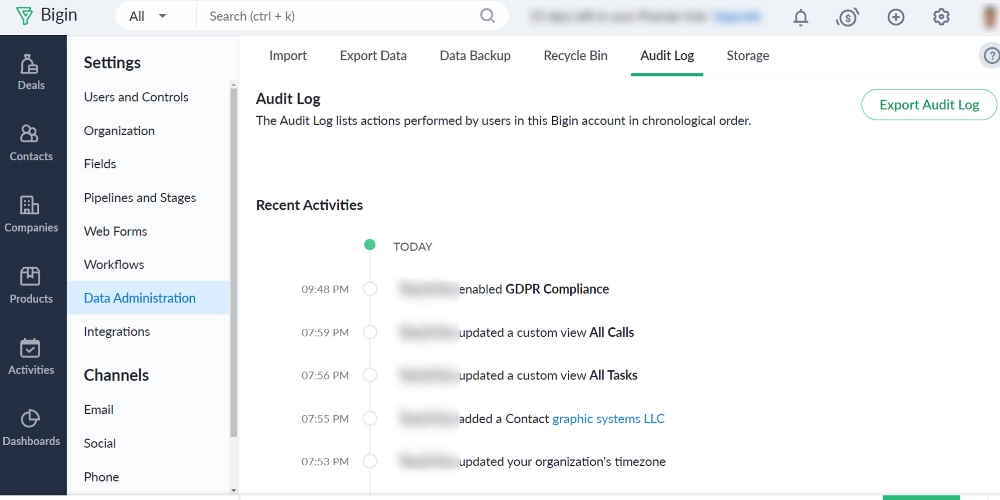View Dashboards from the sidebar

tap(31, 426)
